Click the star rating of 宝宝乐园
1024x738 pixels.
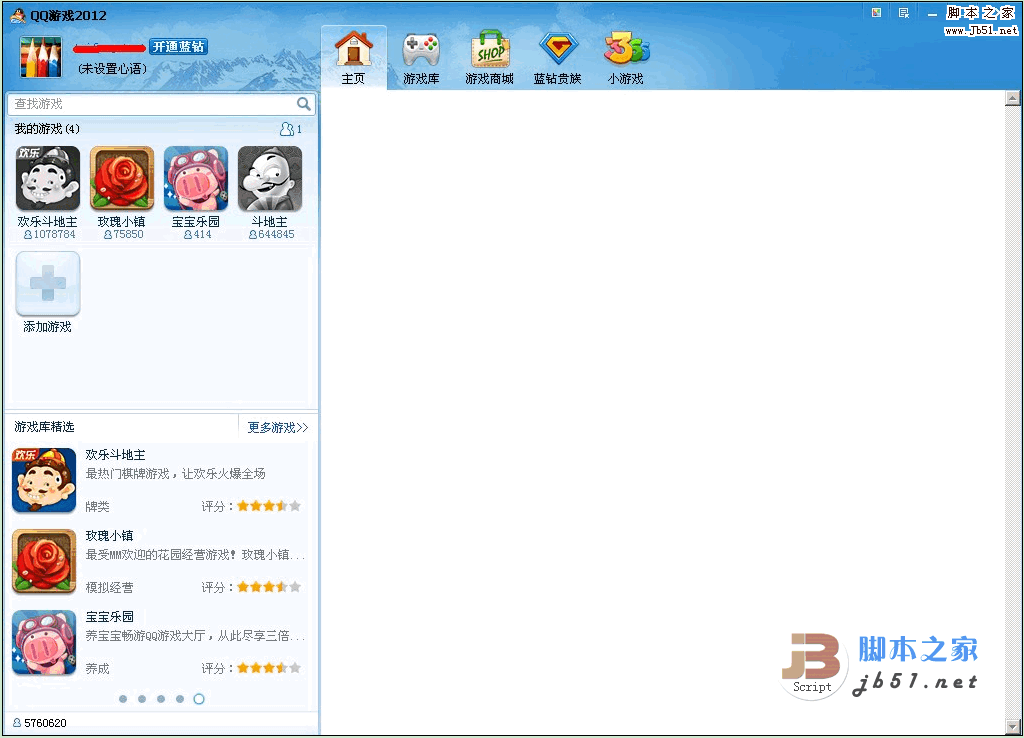click(269, 668)
